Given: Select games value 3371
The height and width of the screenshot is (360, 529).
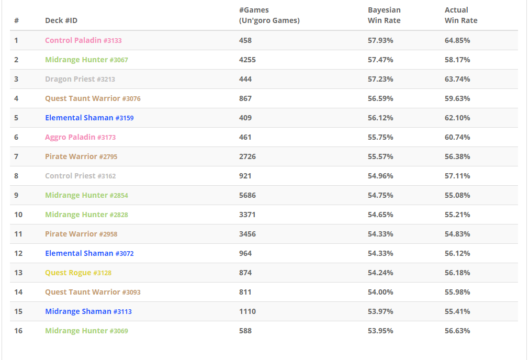Looking at the screenshot, I should [x=247, y=215].
